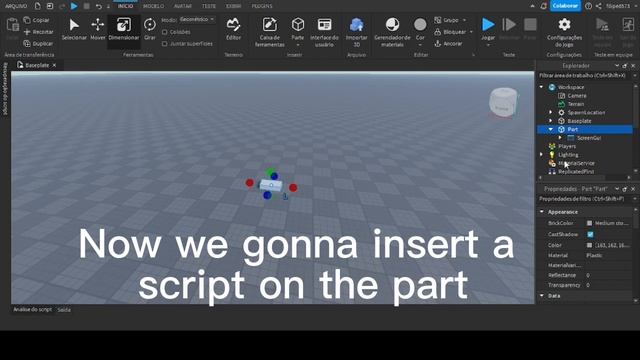Click the Ancorar anchor icon

(x=438, y=43)
